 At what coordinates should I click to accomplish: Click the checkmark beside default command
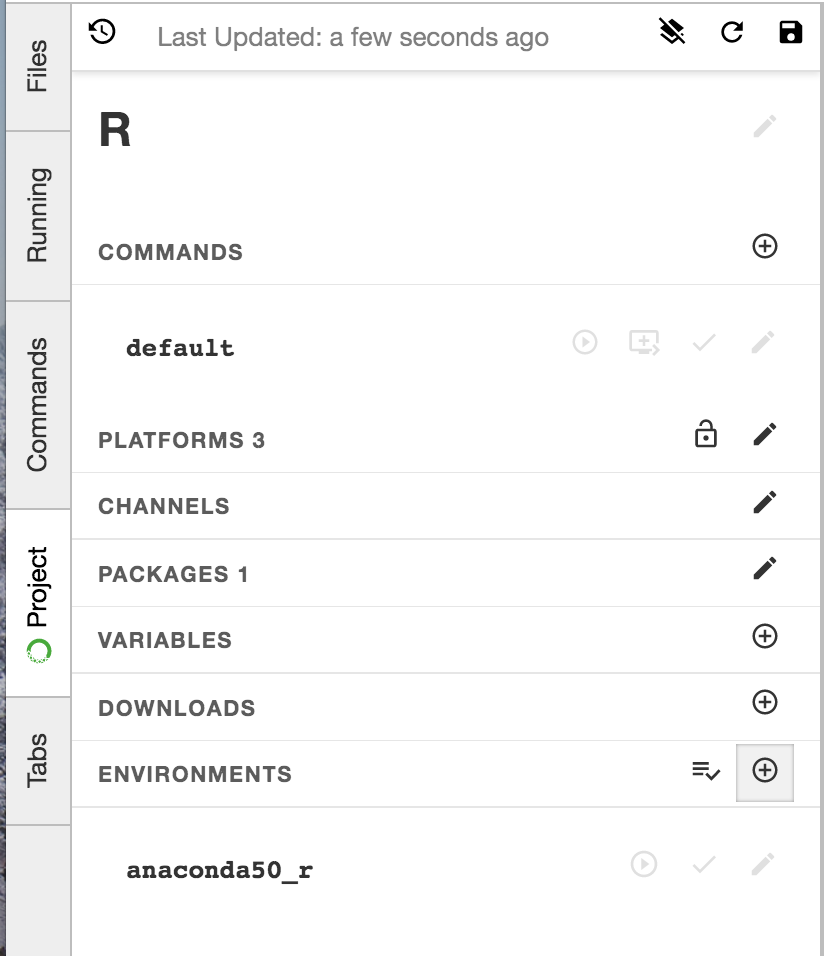click(x=704, y=343)
